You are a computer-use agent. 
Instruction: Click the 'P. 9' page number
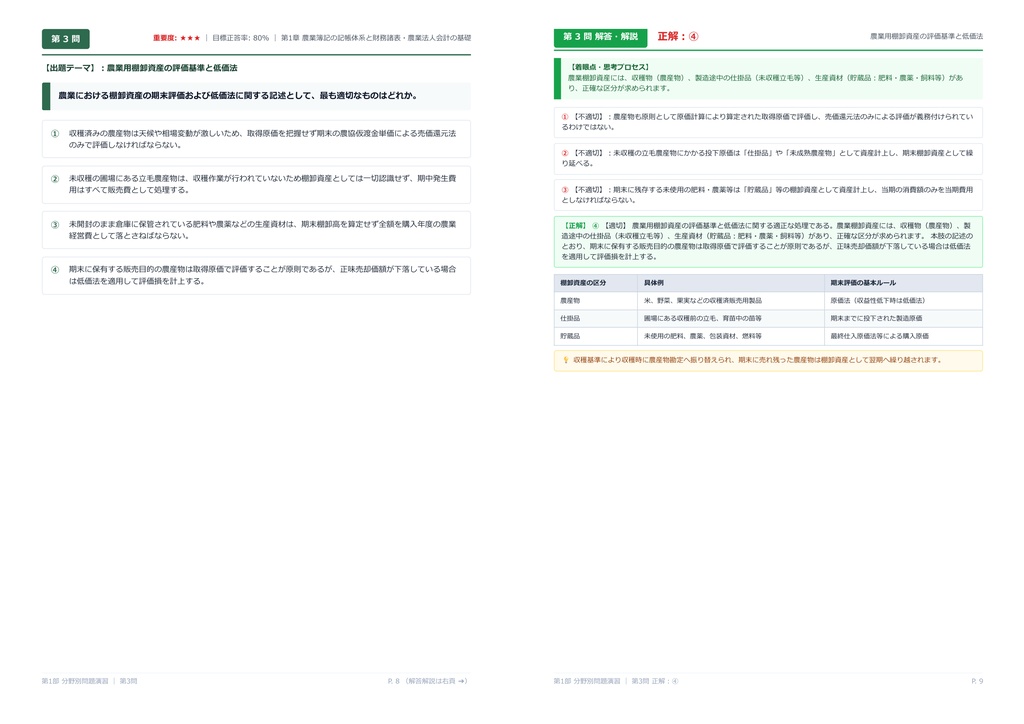(x=977, y=681)
